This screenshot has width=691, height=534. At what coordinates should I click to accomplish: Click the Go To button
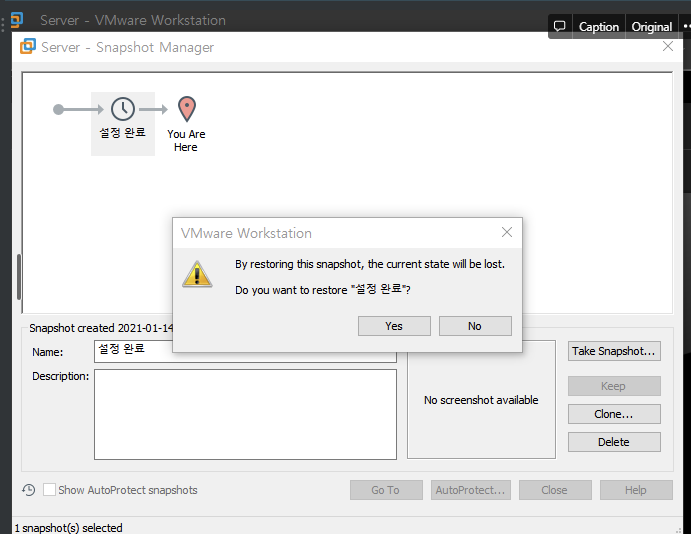pyautogui.click(x=386, y=490)
